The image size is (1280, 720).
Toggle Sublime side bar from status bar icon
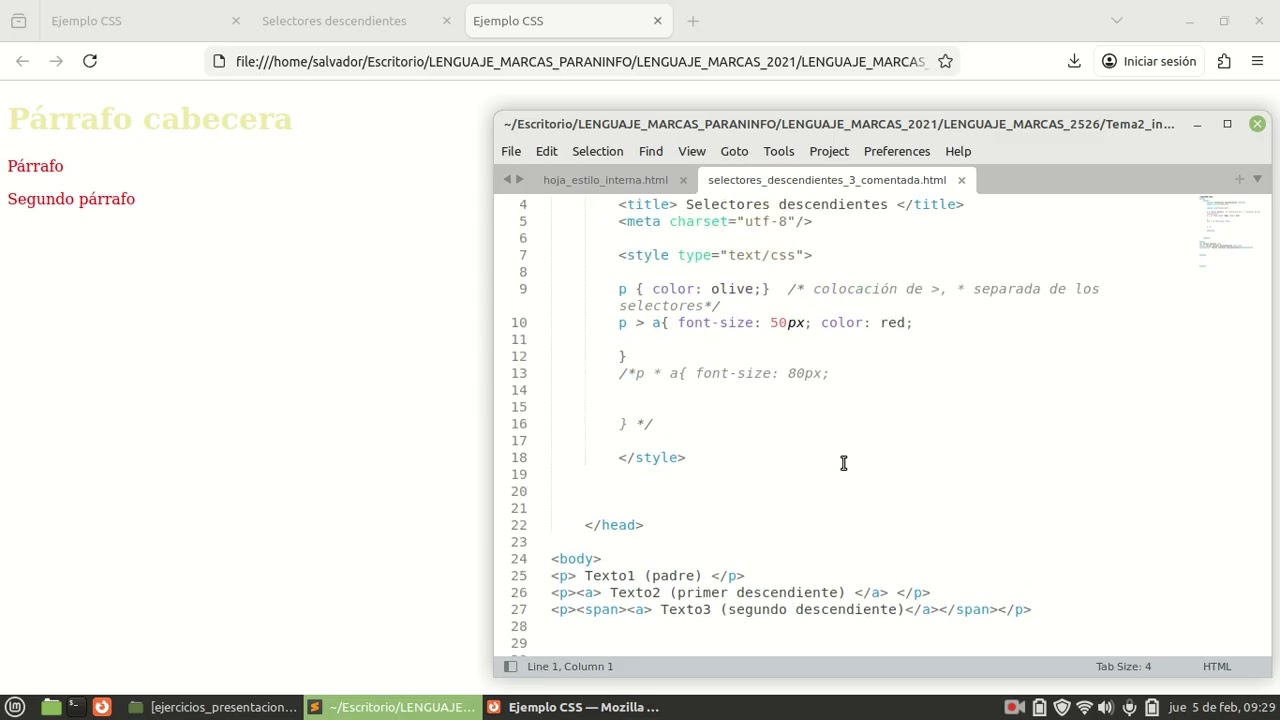(510, 666)
